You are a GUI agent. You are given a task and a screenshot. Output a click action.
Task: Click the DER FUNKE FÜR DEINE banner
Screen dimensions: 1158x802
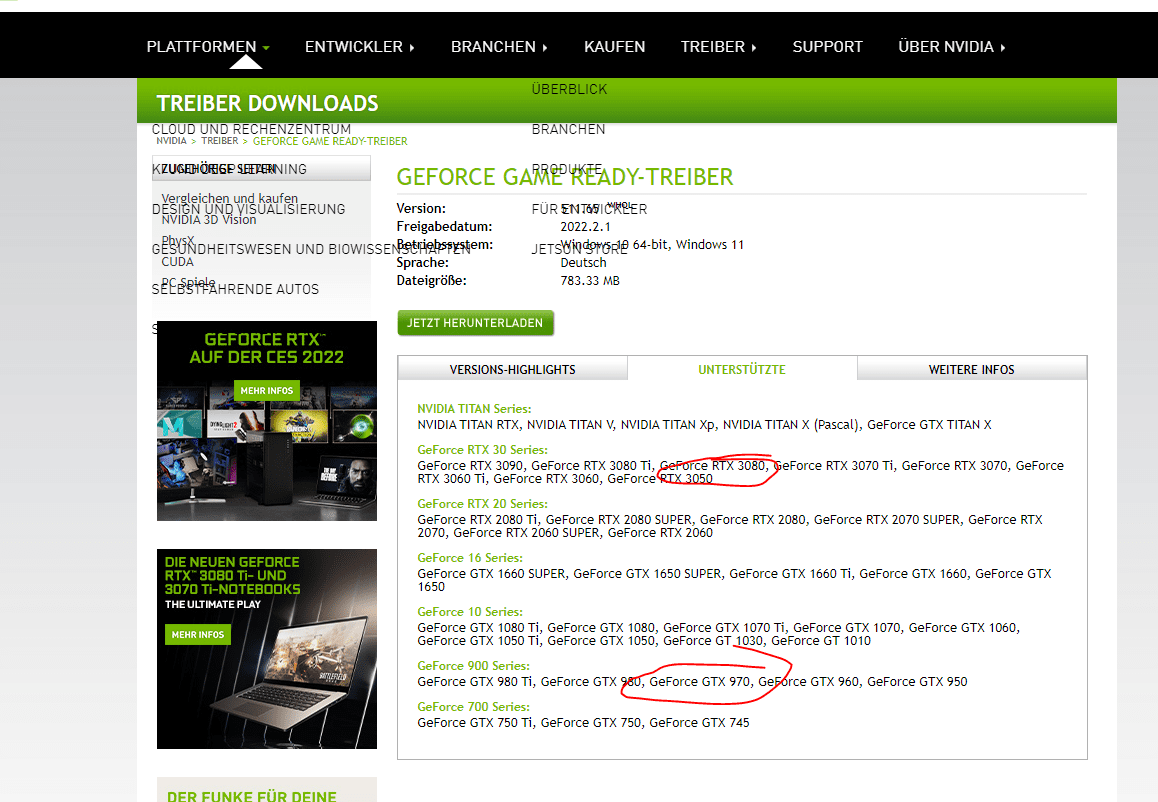267,789
